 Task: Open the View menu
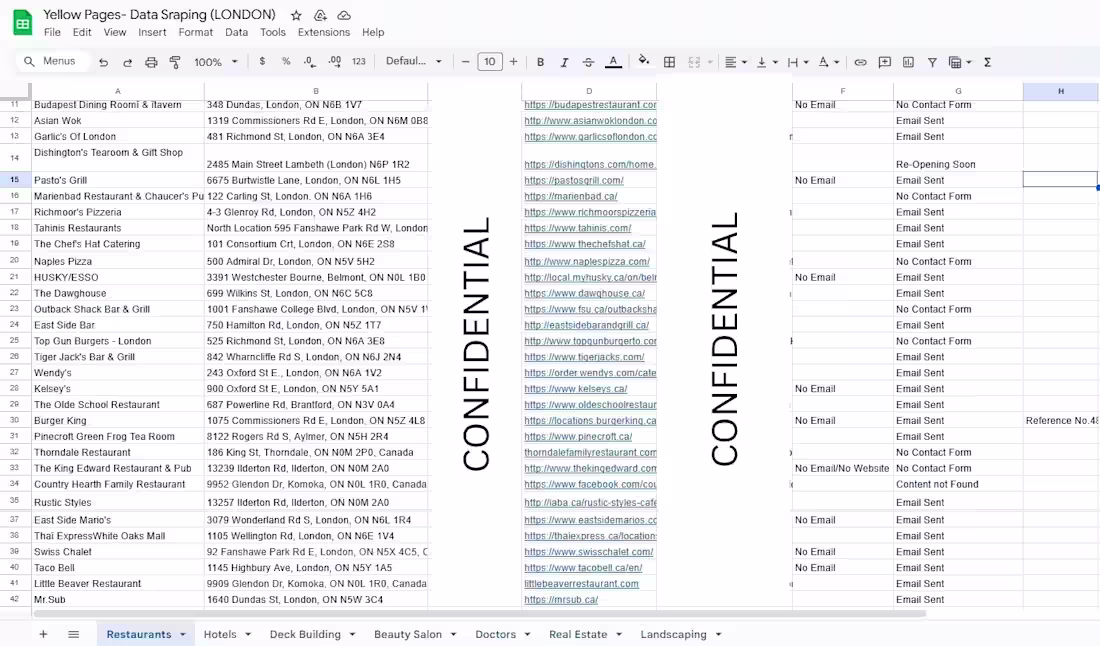click(115, 32)
